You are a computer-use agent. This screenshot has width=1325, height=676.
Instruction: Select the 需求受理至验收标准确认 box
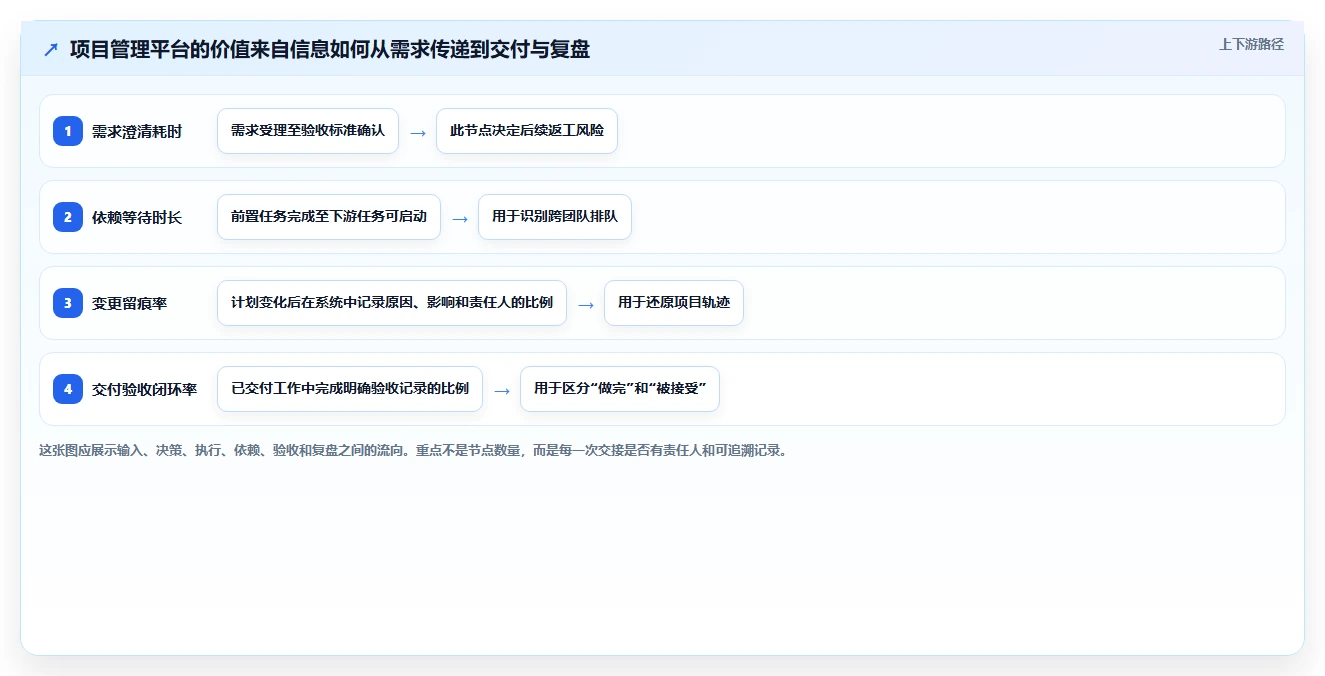coord(308,131)
